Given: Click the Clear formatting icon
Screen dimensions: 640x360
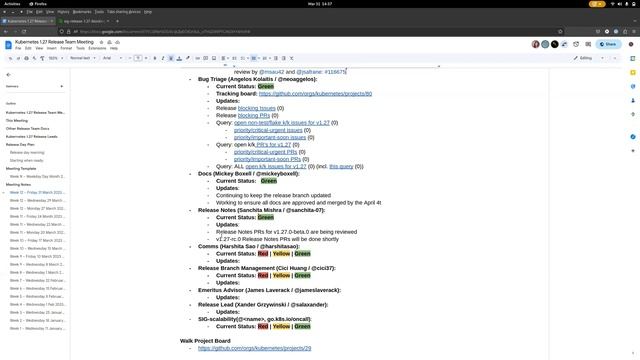Looking at the screenshot, I should [x=291, y=58].
